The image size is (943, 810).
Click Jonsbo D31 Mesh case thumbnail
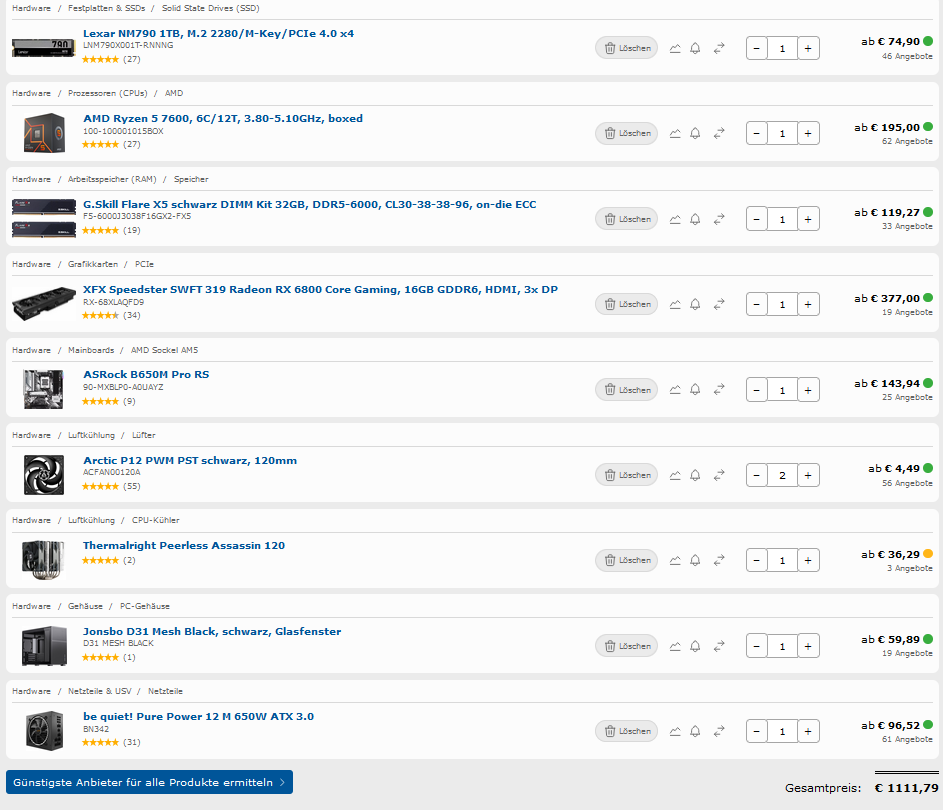tap(44, 646)
